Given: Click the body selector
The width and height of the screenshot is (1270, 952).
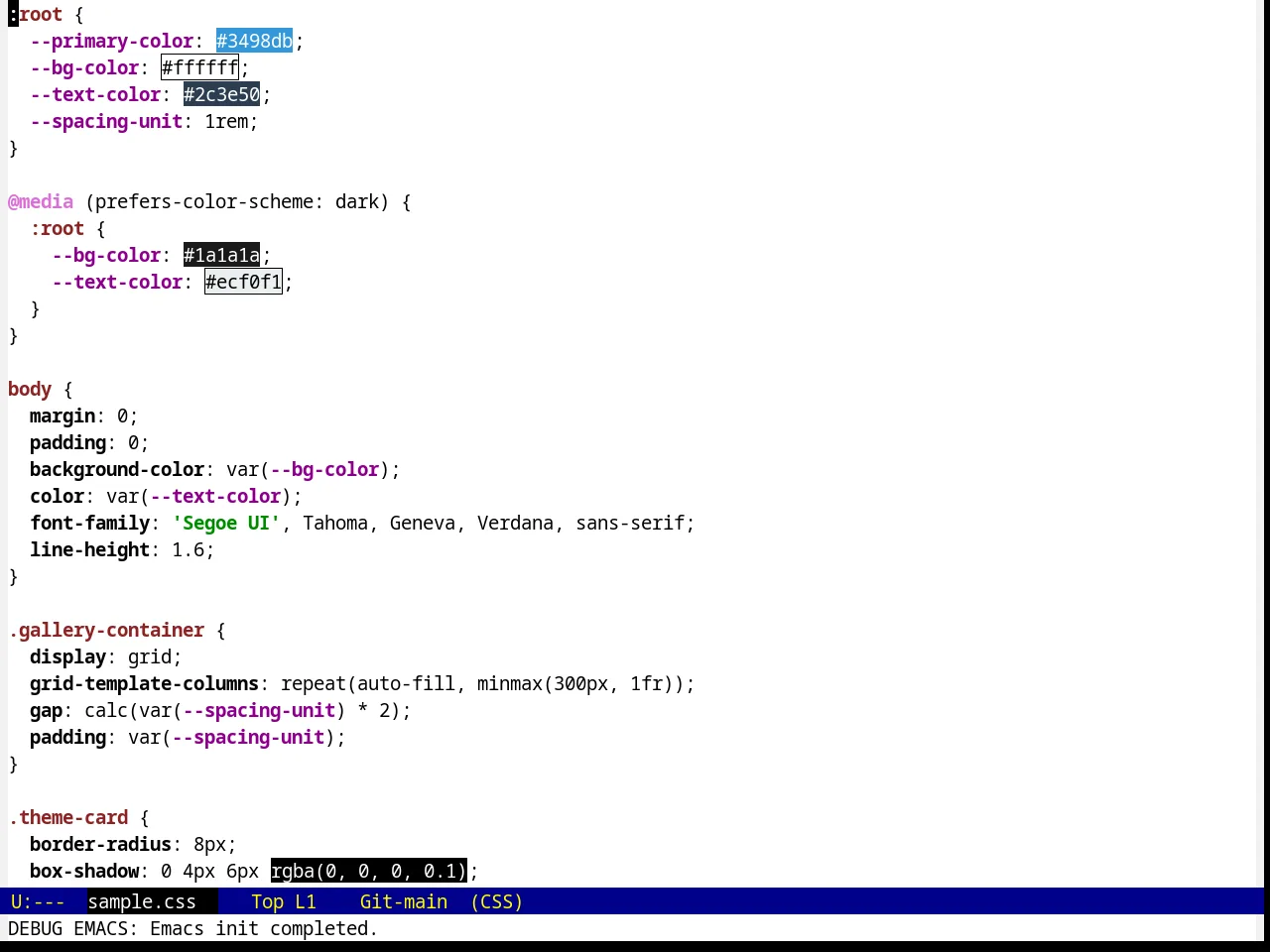Looking at the screenshot, I should 30,389.
